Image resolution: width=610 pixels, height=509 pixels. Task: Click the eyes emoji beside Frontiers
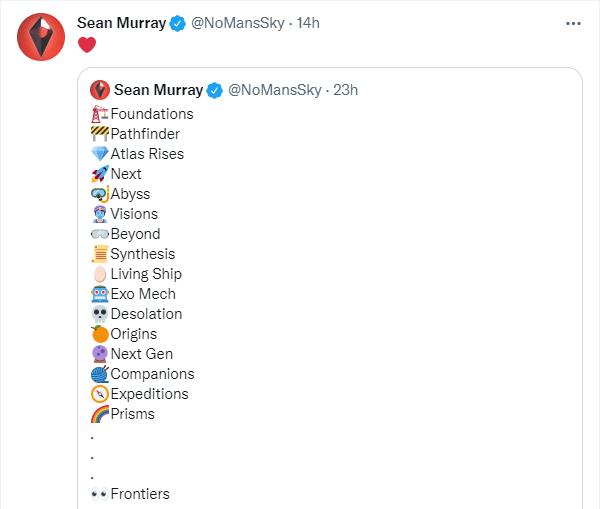point(99,494)
